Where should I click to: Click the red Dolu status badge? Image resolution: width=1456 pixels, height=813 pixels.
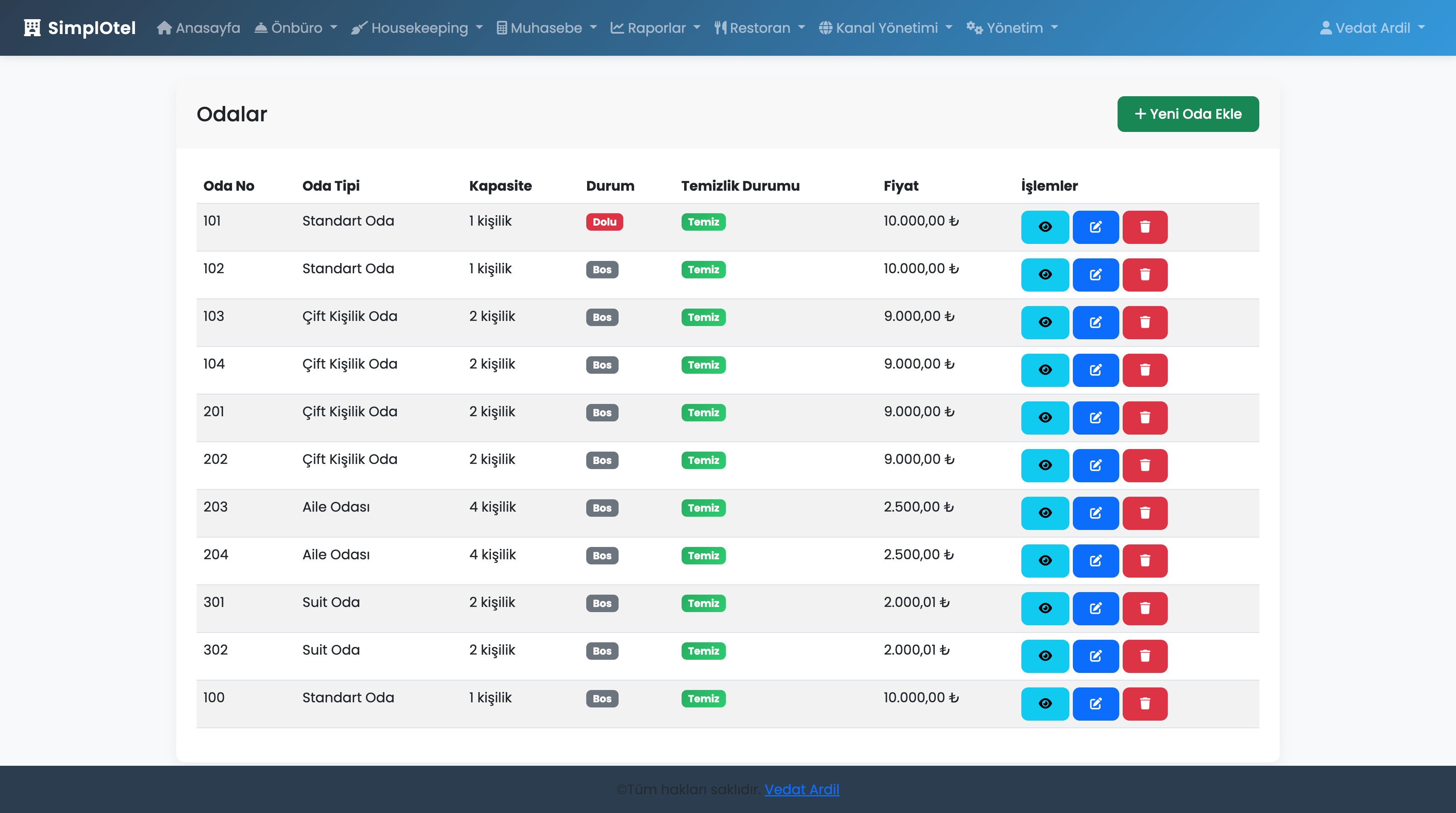(x=604, y=222)
